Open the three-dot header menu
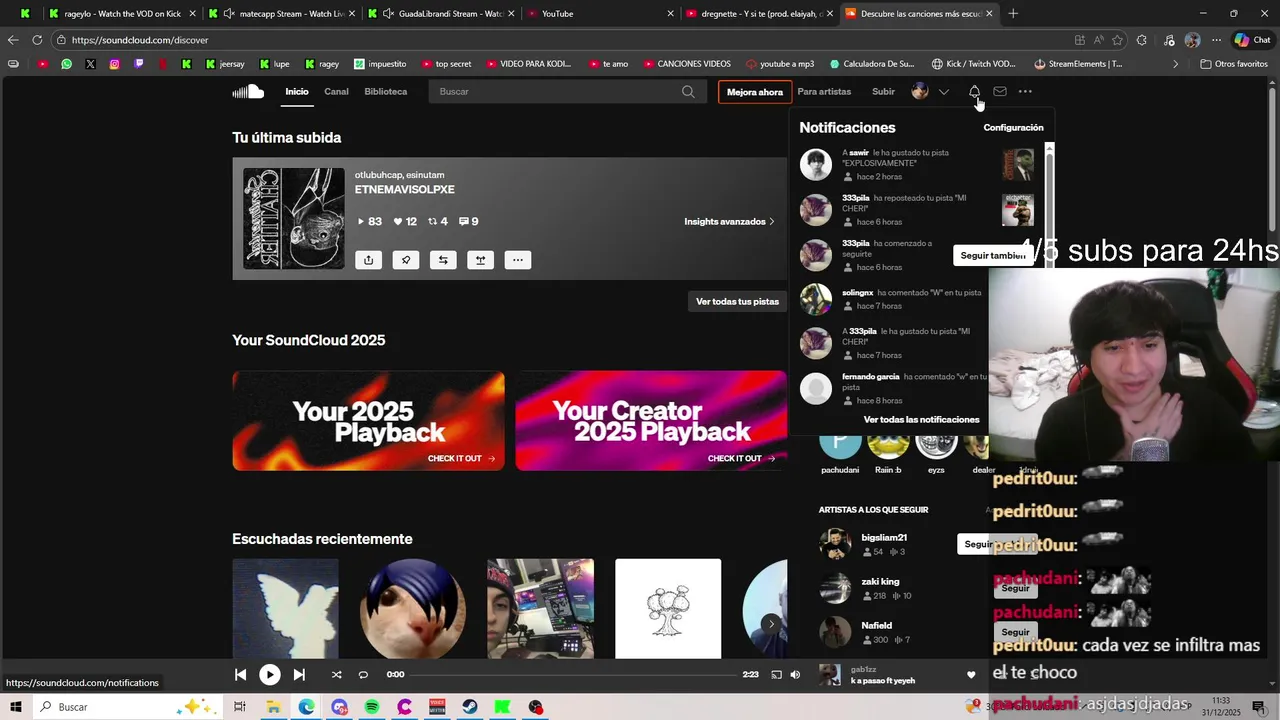1280x720 pixels. [x=1025, y=92]
